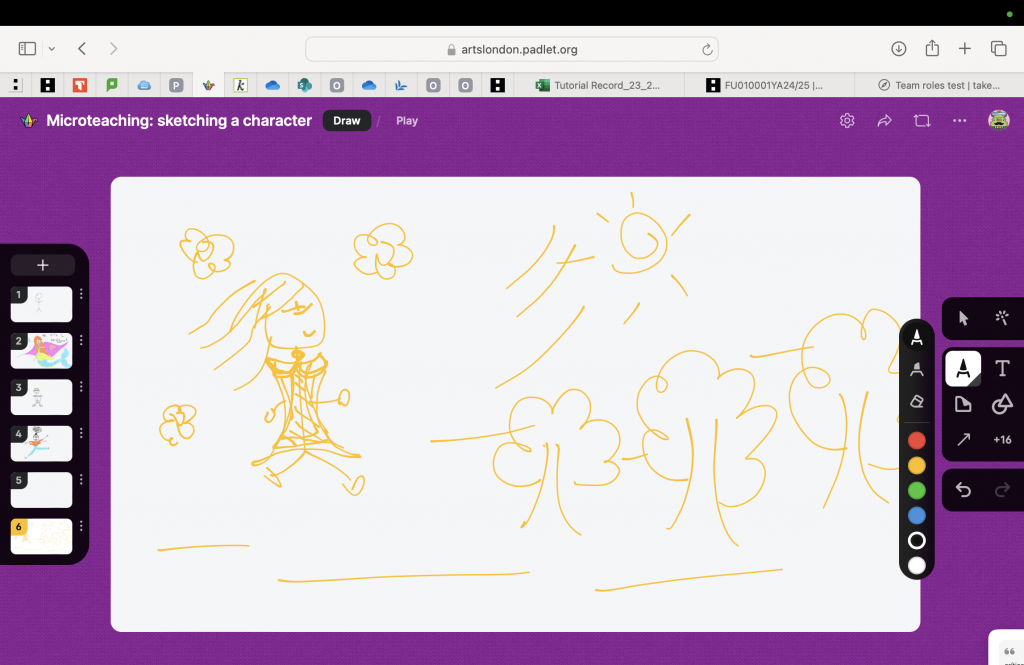This screenshot has height=665, width=1024.
Task: Pick the arrow connector tool
Action: click(963, 439)
